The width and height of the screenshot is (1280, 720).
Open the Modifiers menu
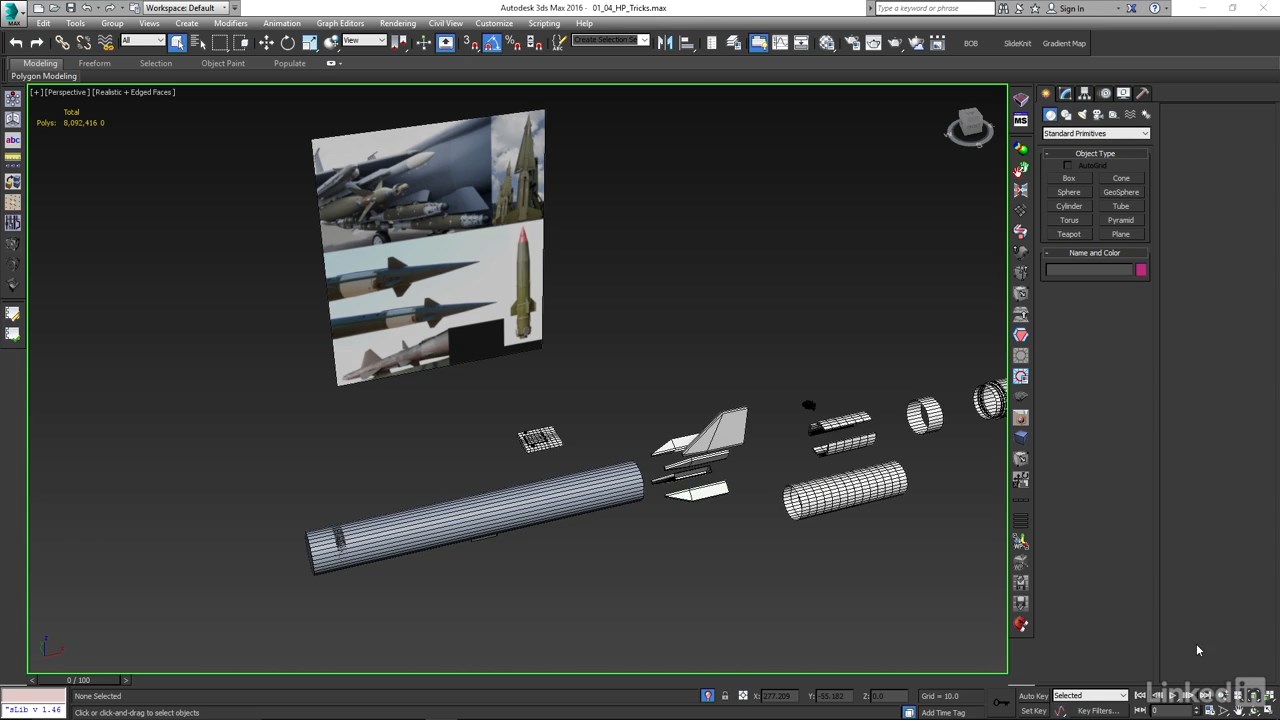pyautogui.click(x=230, y=23)
